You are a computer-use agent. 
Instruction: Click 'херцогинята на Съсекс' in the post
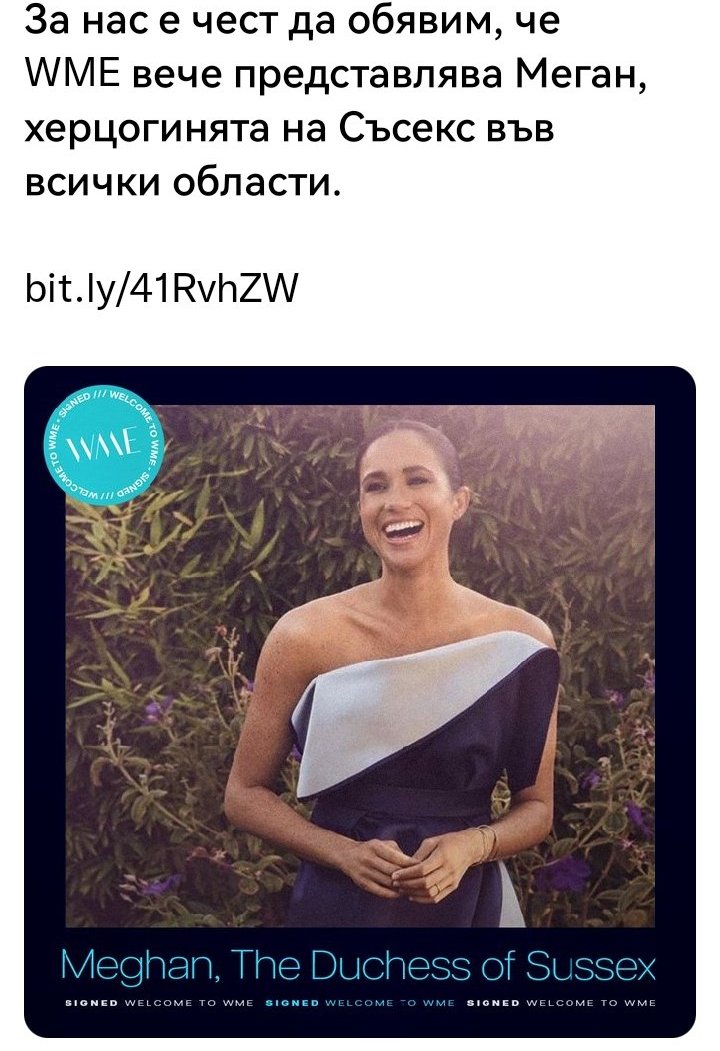[x=238, y=128]
